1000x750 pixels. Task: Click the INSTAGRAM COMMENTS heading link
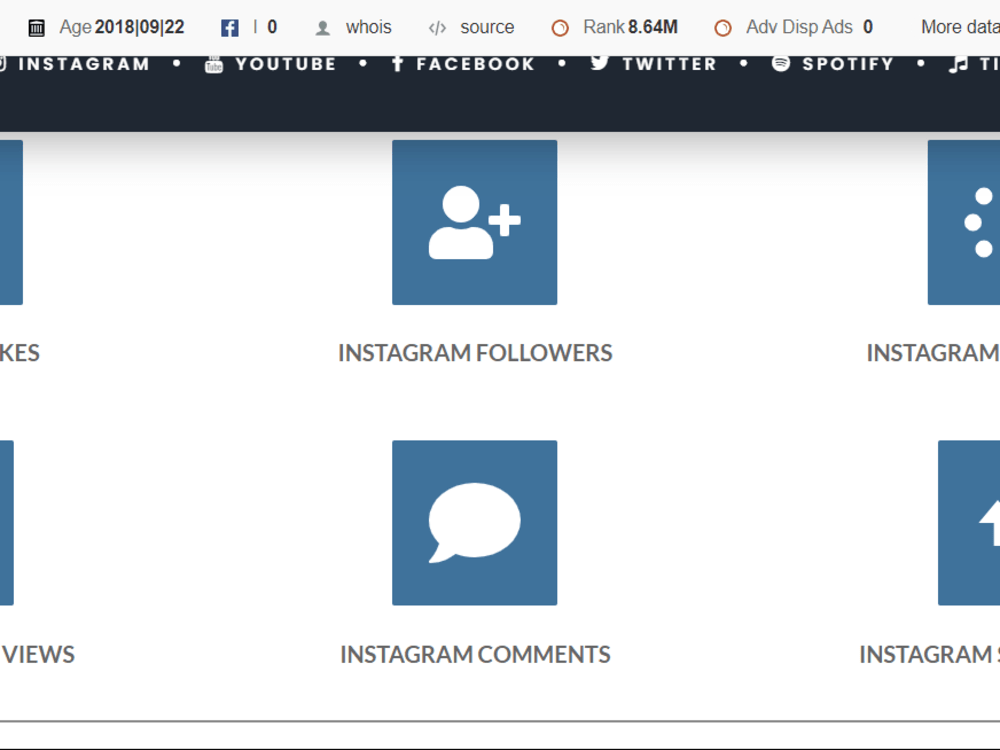coord(475,654)
